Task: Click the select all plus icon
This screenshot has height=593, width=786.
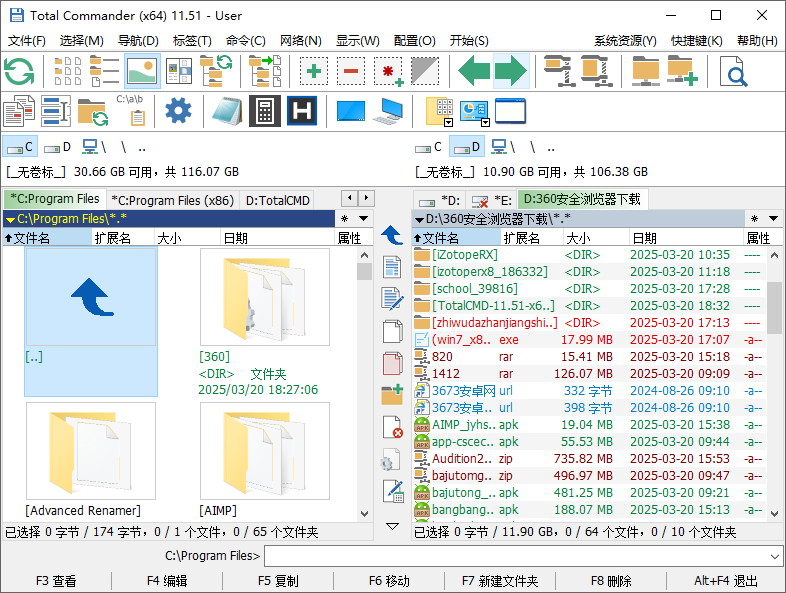Action: [x=314, y=71]
